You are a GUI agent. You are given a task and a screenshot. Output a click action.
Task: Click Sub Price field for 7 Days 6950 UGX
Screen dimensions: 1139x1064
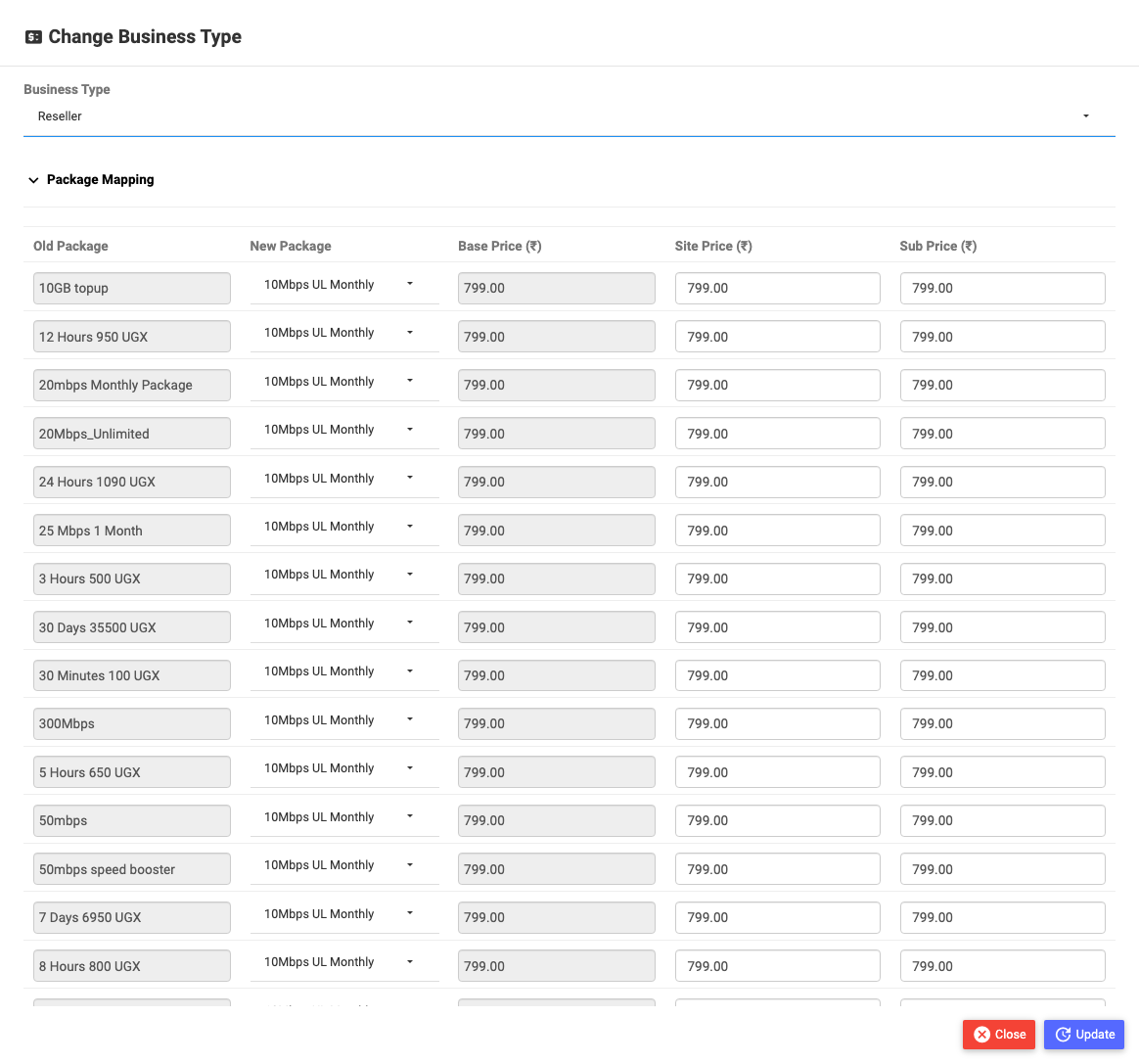[x=1002, y=917]
